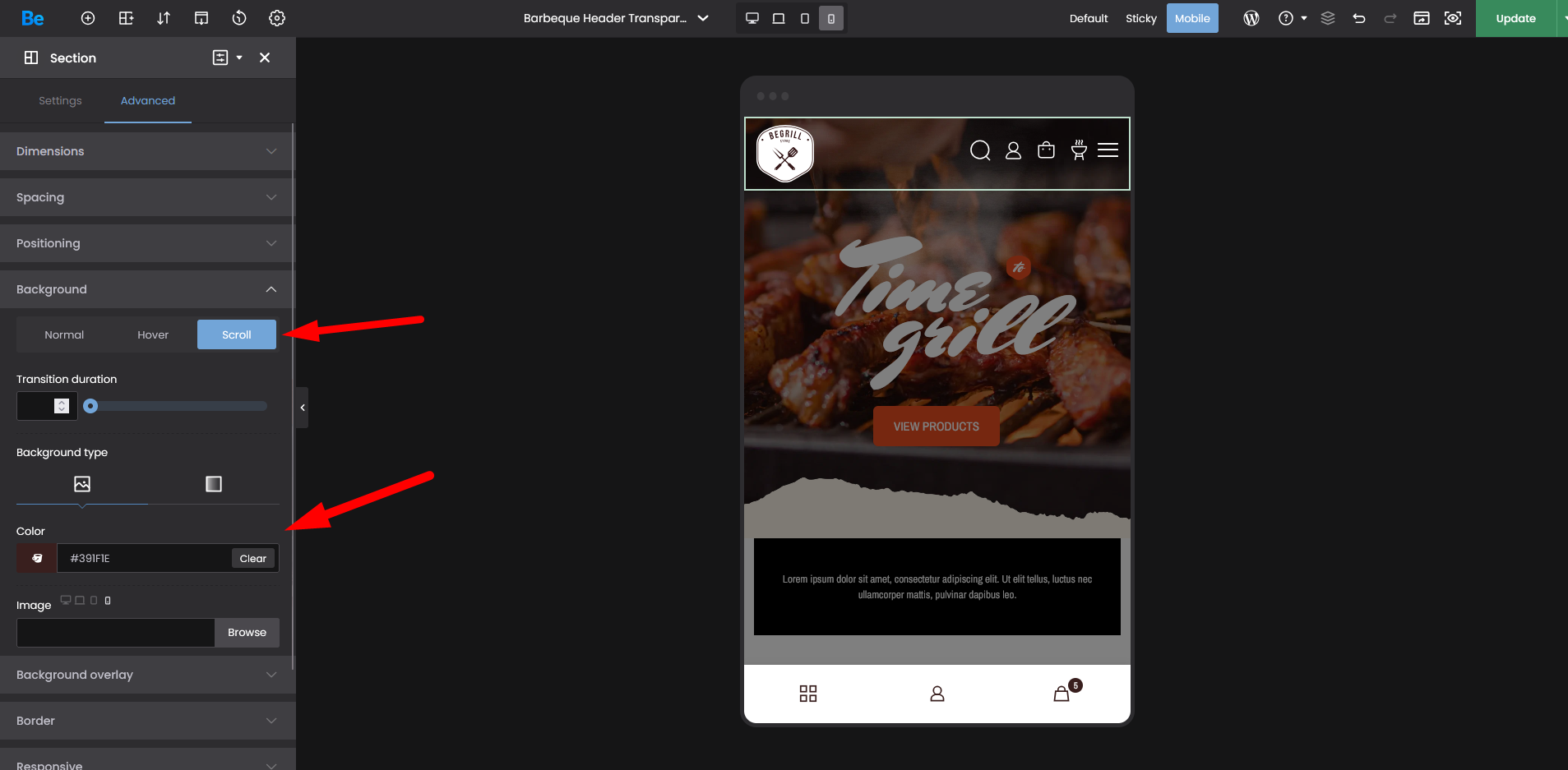Click the VIEW PRODUCTS button in preview
This screenshot has height=770, width=1568.
tap(937, 426)
